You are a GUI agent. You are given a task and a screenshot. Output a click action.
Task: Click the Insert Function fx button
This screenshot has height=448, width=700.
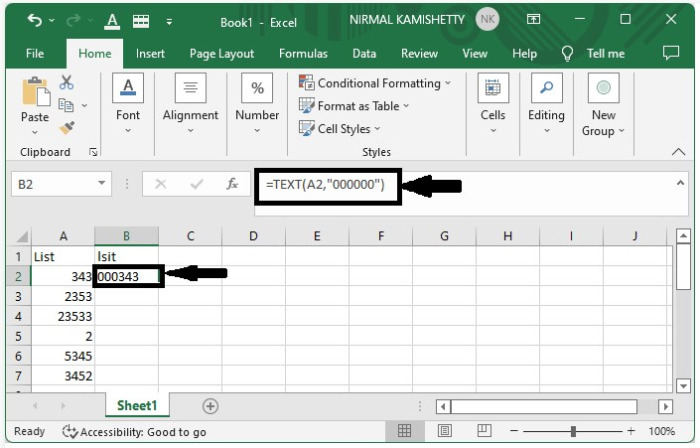232,183
